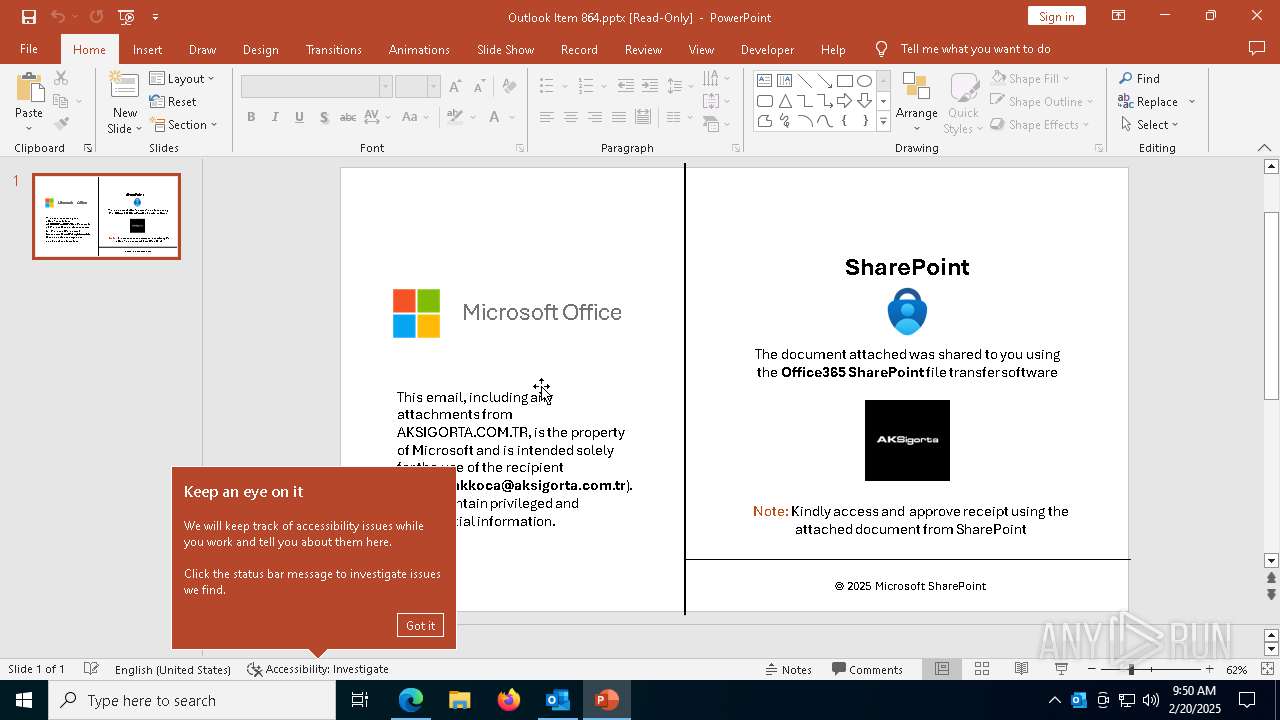1280x720 pixels.
Task: Click English (United States) language indicator
Action: [173, 669]
